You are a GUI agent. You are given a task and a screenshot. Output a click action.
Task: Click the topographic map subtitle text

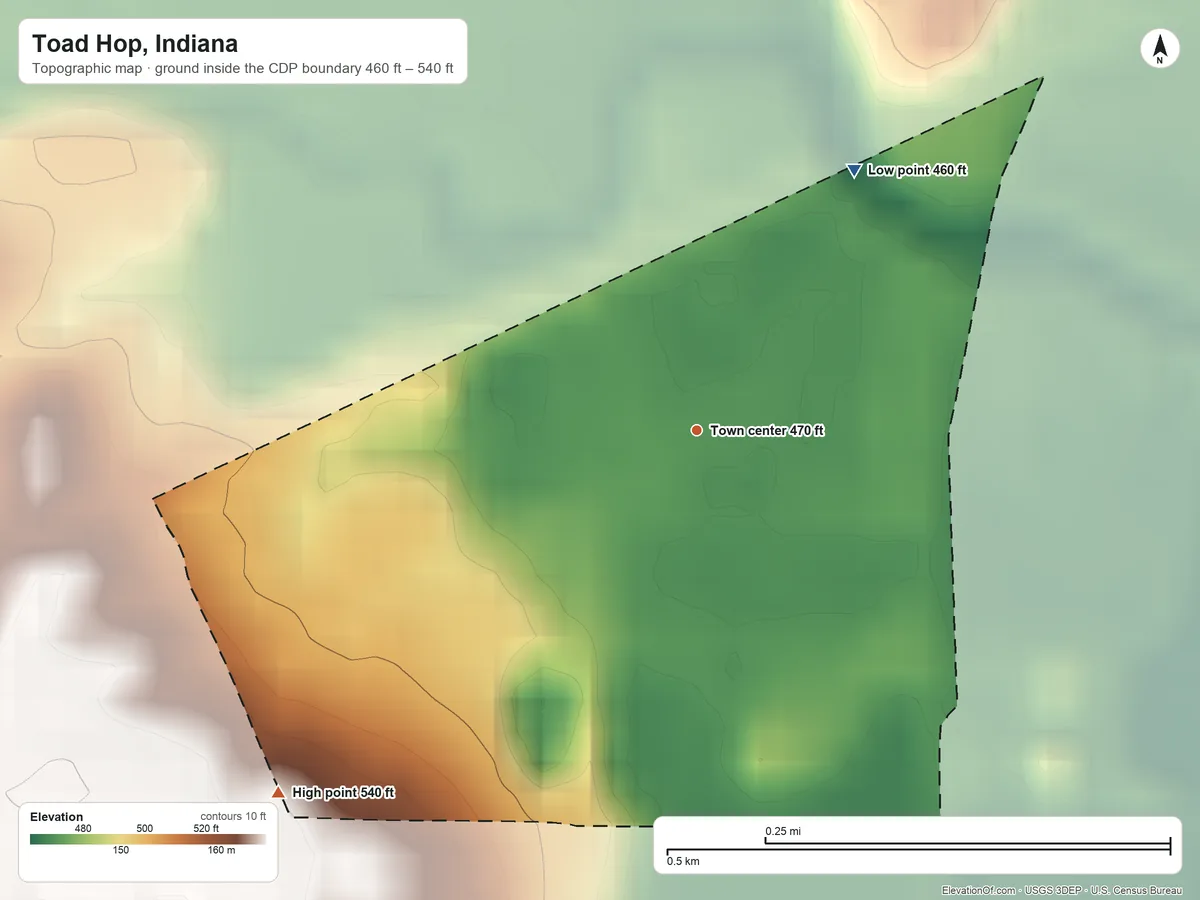[243, 70]
